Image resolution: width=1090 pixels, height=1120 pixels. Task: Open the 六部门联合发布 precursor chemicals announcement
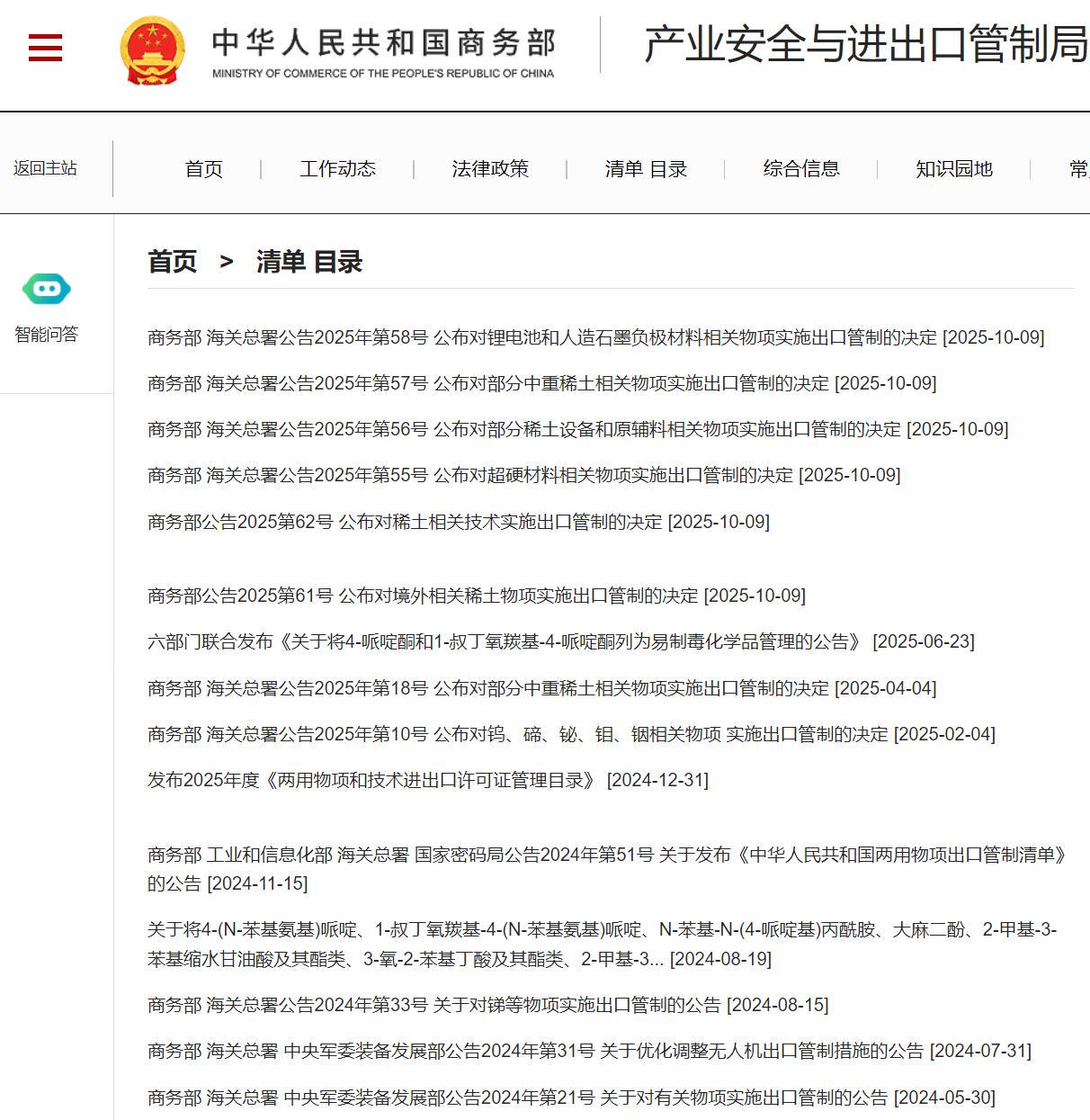click(x=560, y=641)
